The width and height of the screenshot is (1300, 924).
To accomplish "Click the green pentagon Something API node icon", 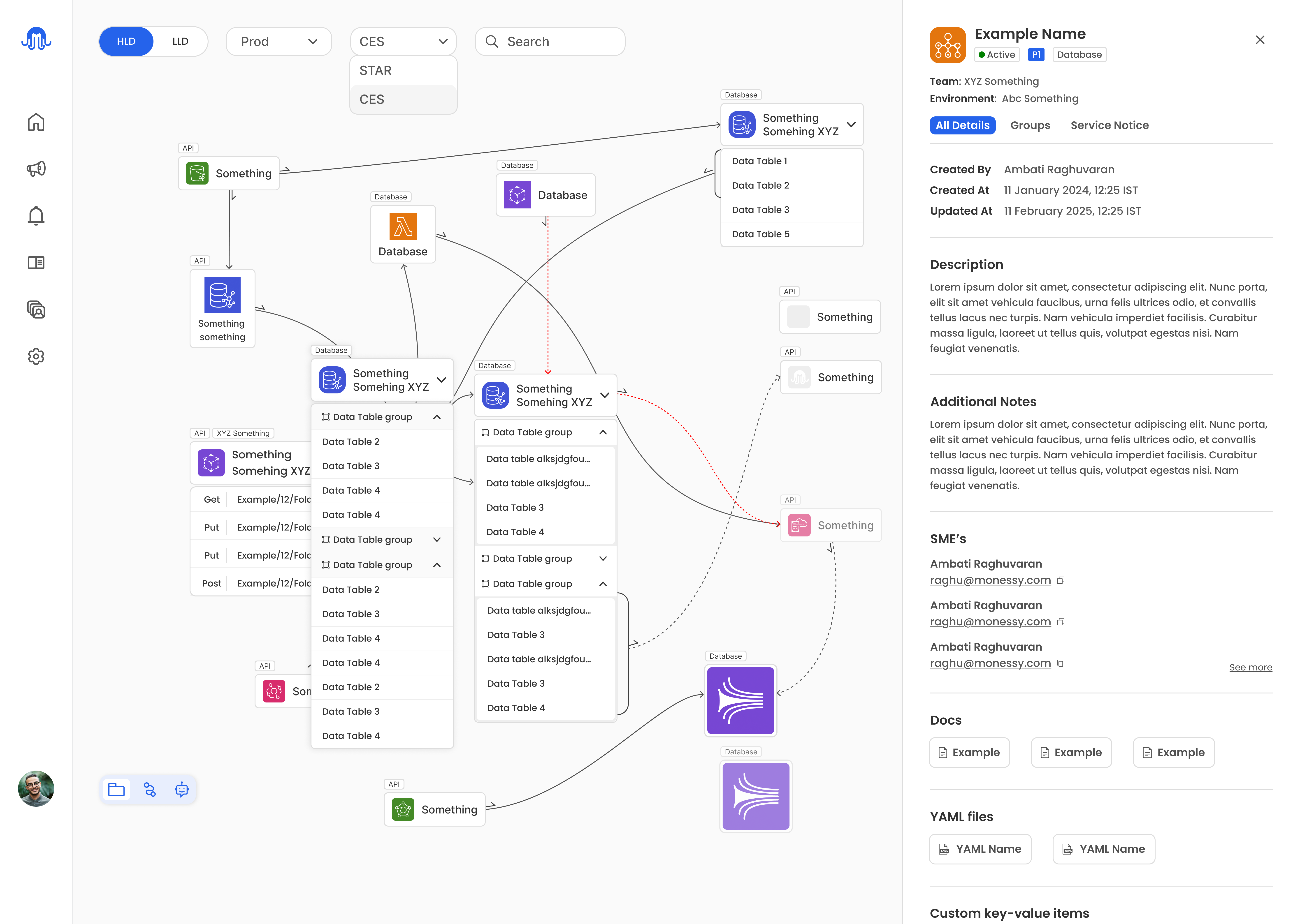I will tap(403, 809).
